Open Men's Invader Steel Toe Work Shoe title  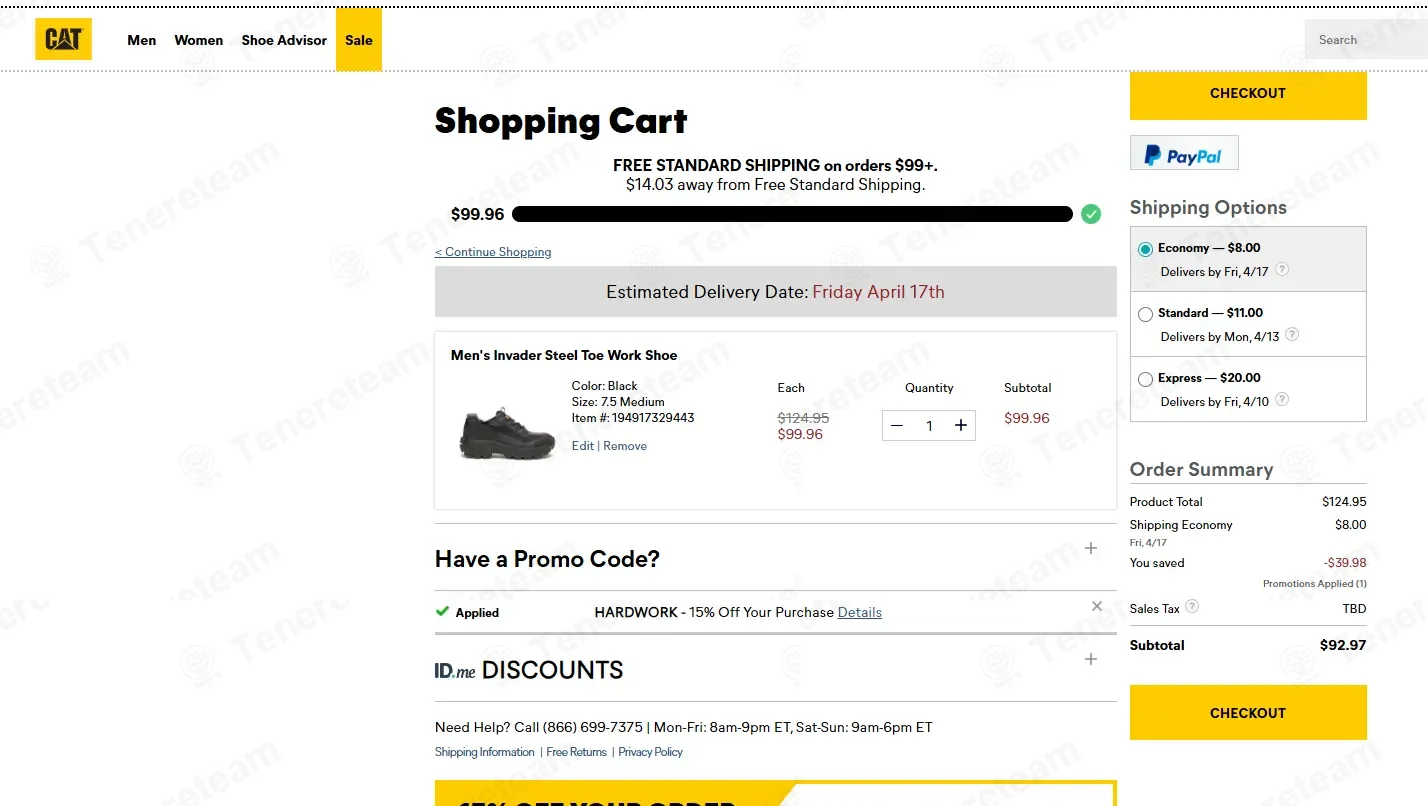564,355
